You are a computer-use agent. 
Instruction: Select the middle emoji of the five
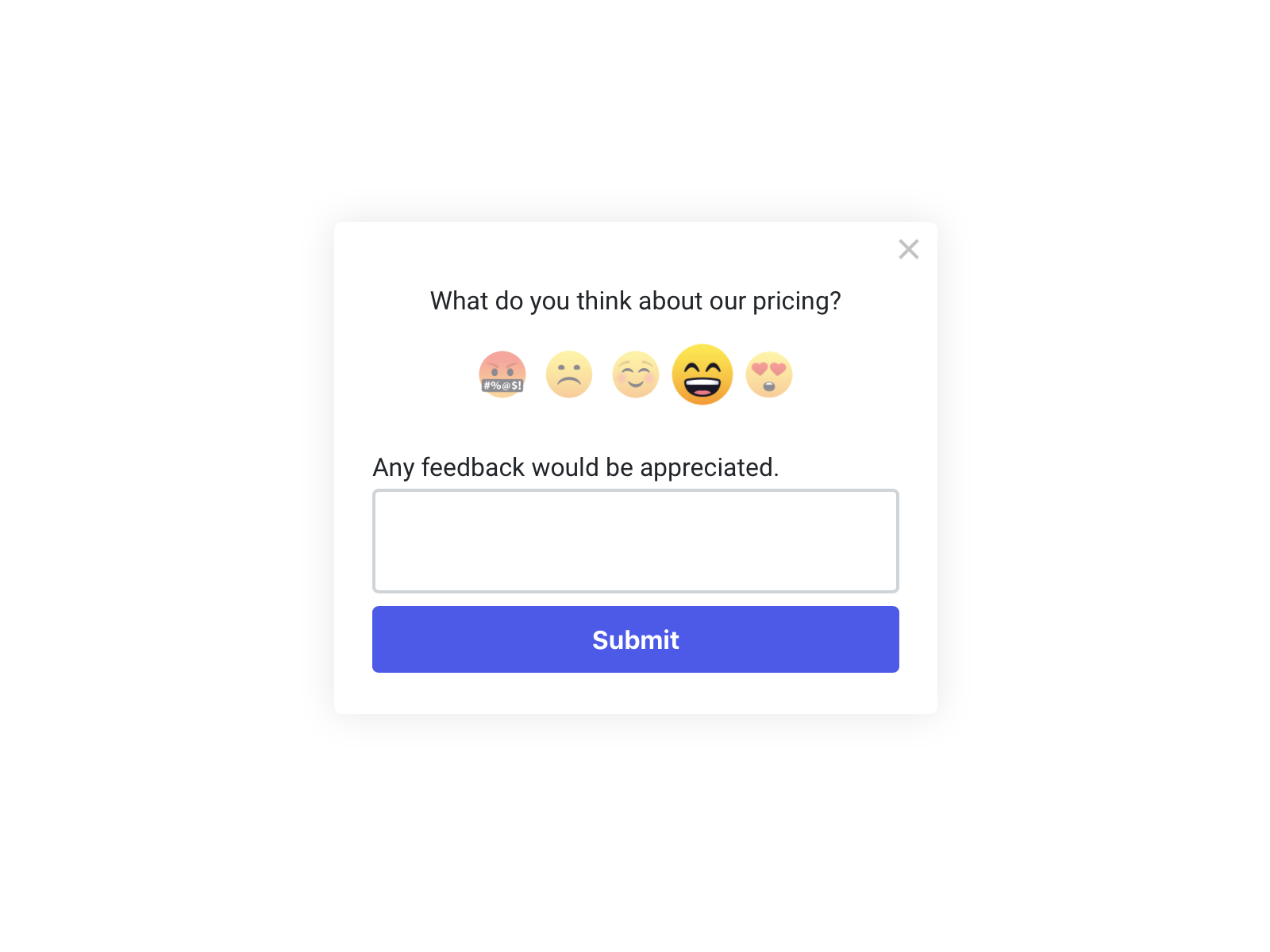636,374
